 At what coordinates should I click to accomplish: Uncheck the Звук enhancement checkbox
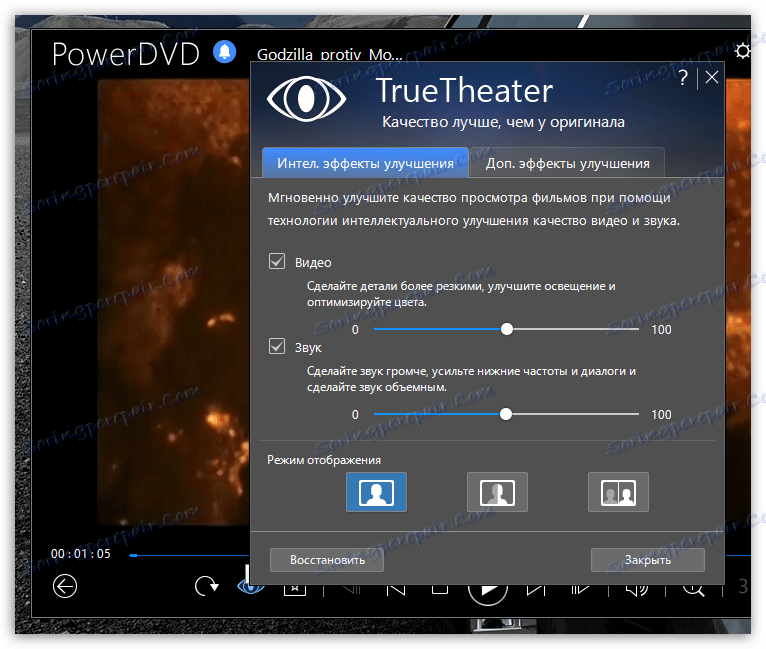click(277, 346)
